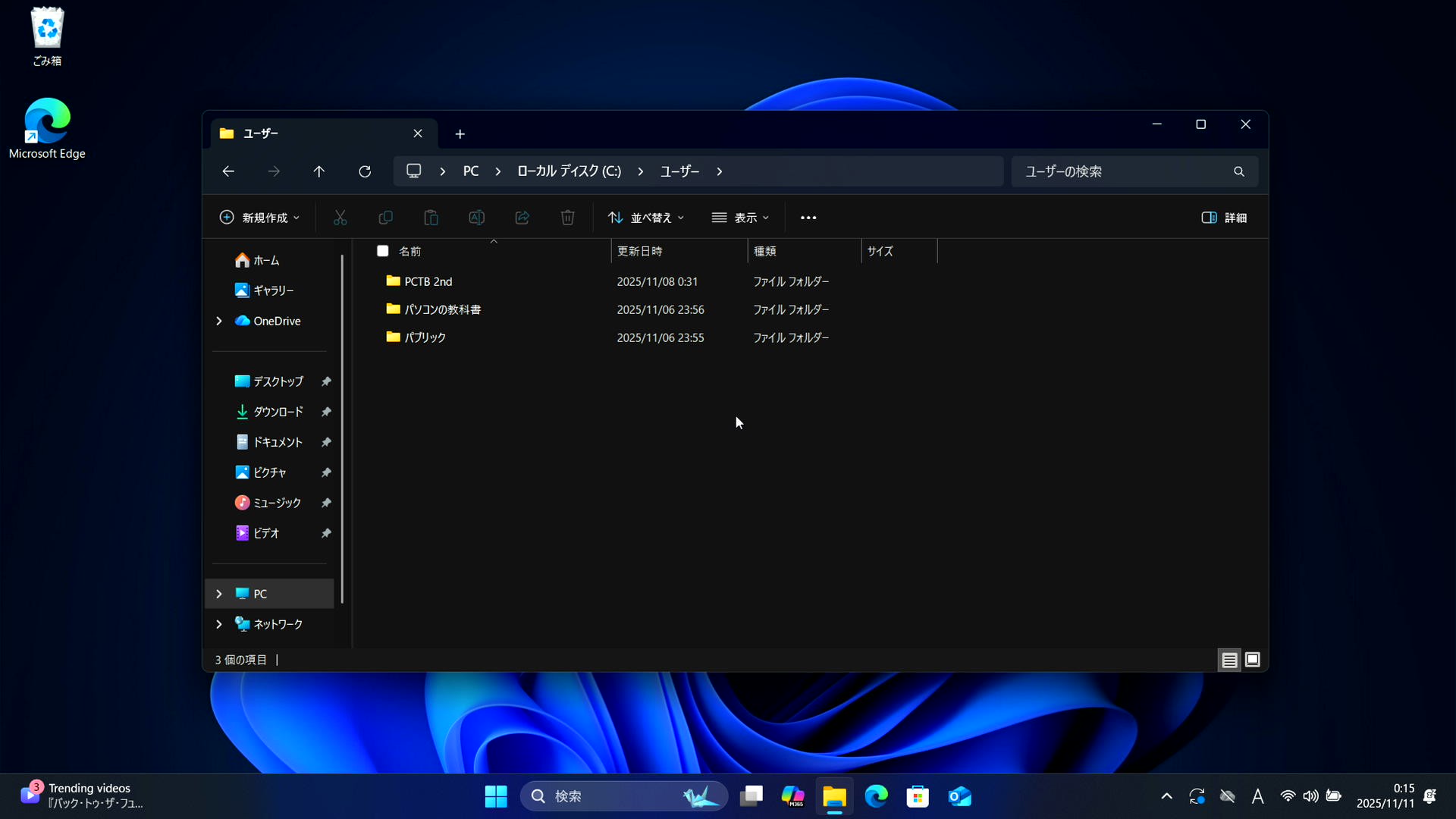Go up one folder level
This screenshot has height=819, width=1456.
click(319, 171)
